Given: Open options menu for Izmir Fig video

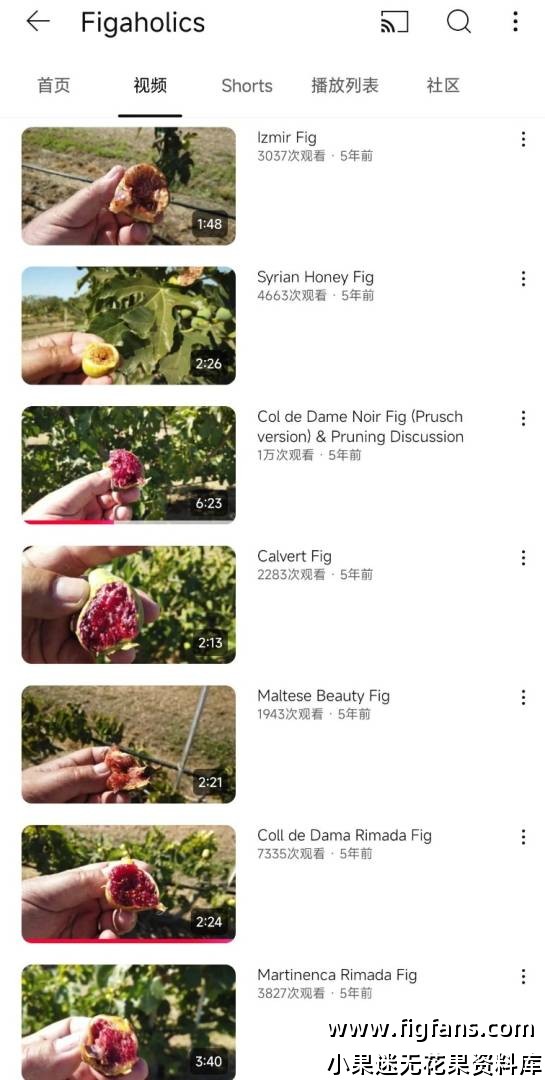Looking at the screenshot, I should (523, 139).
